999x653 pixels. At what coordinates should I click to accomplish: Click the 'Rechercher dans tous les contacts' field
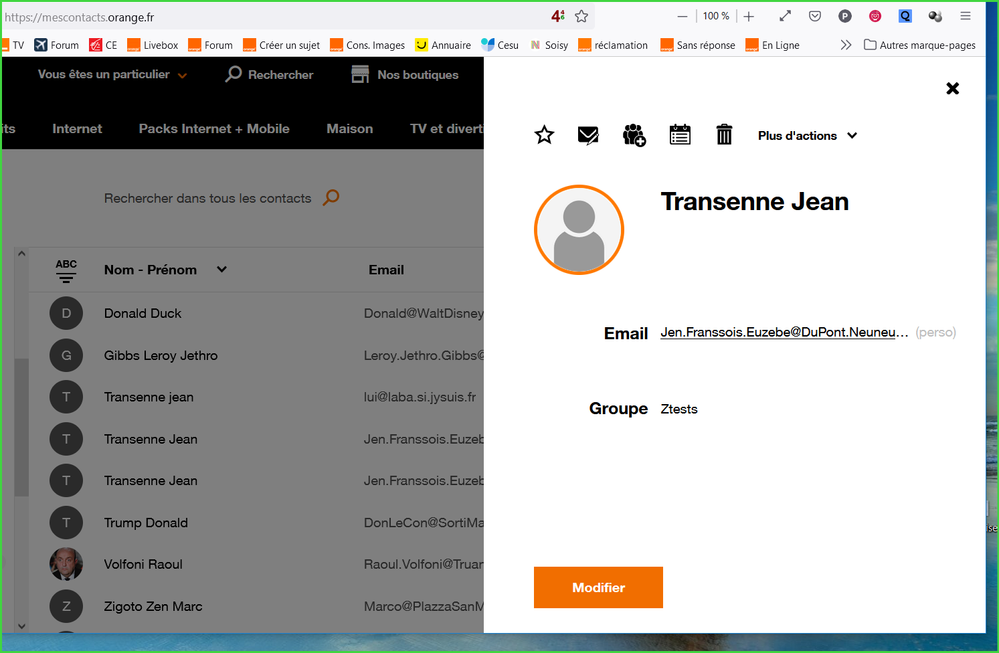207,199
